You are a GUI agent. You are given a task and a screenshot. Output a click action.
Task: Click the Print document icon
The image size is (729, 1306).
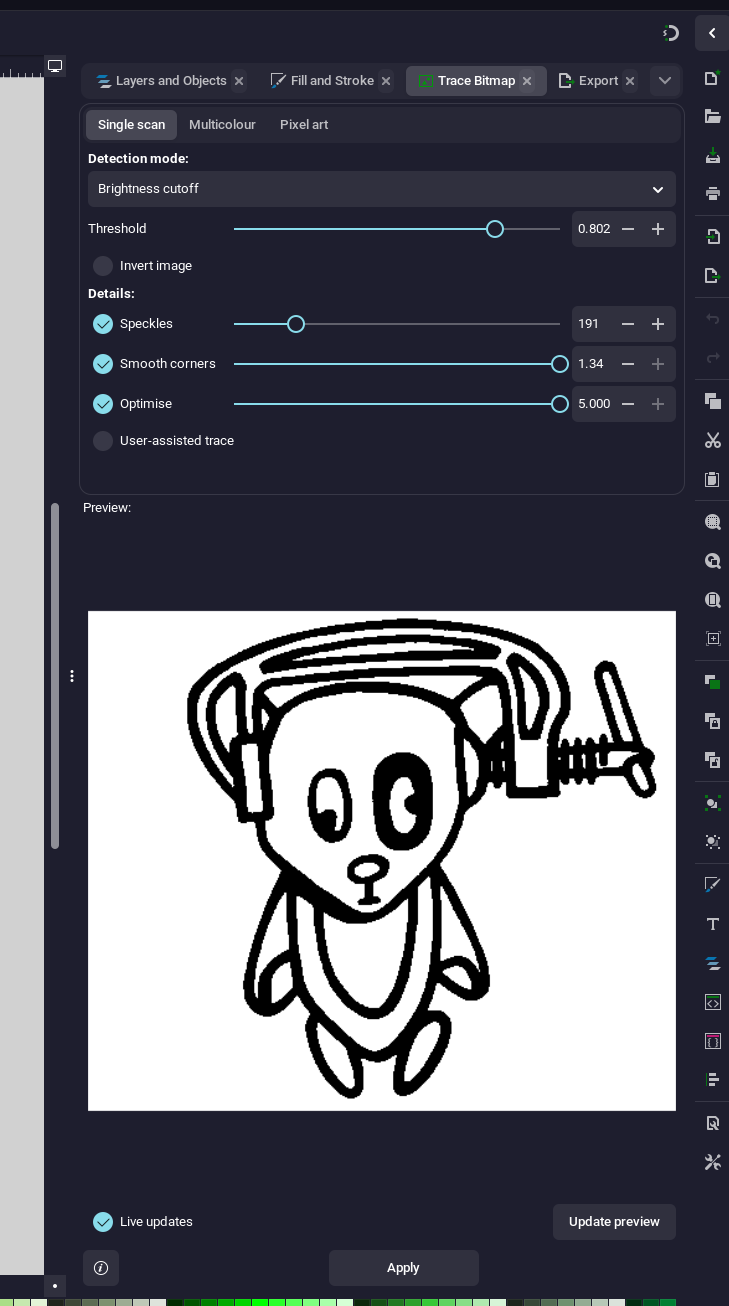click(712, 194)
